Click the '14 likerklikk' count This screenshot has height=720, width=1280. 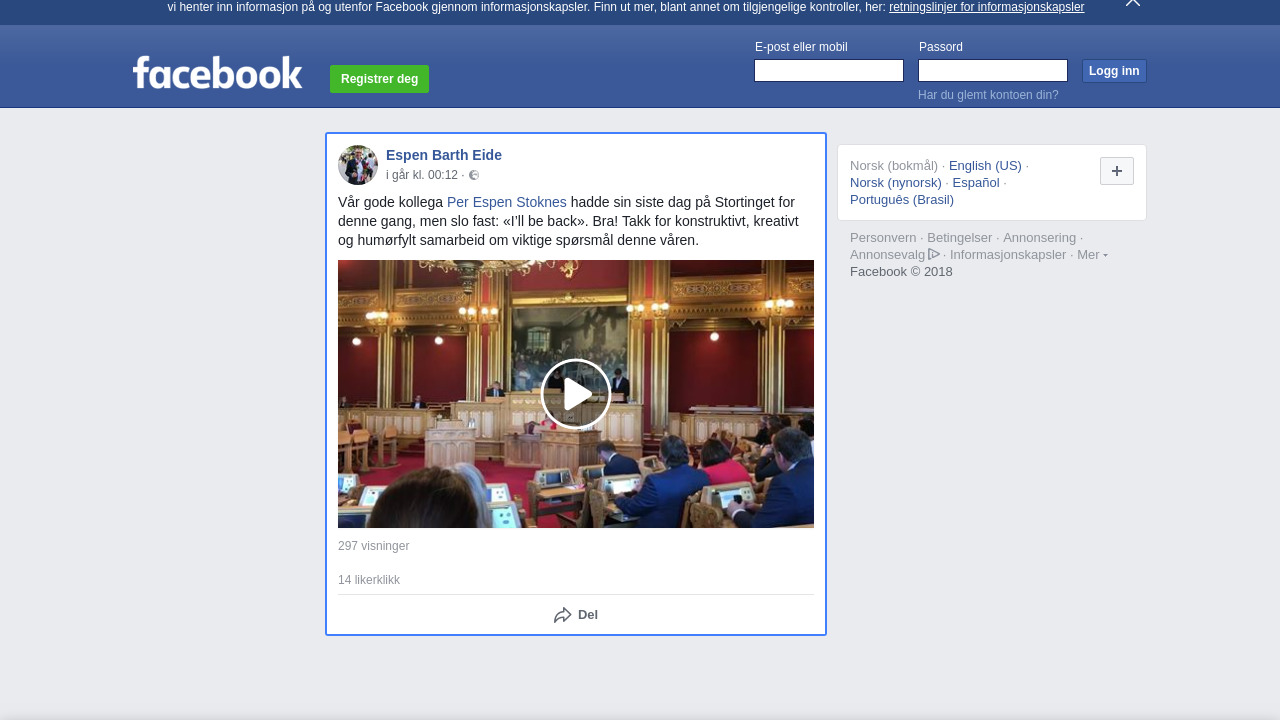[x=369, y=580]
